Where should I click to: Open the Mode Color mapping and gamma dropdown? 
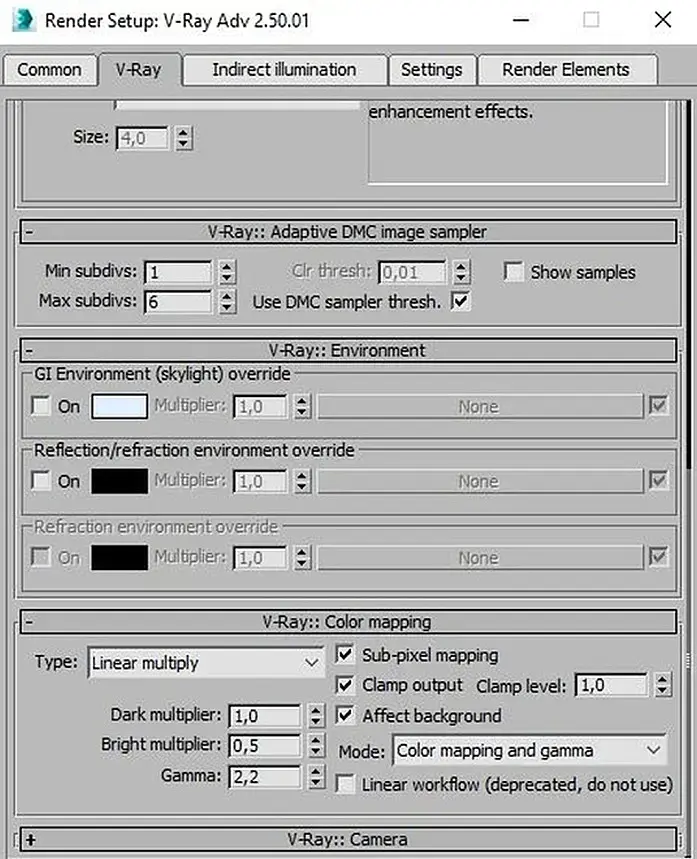pyautogui.click(x=530, y=750)
